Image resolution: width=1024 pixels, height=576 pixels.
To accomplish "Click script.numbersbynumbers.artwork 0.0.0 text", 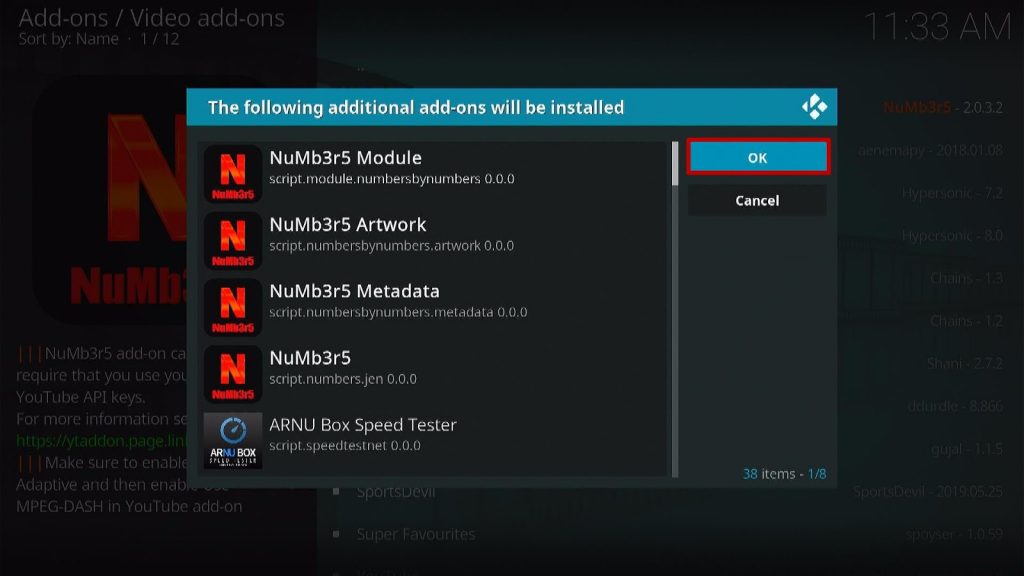I will coord(391,246).
